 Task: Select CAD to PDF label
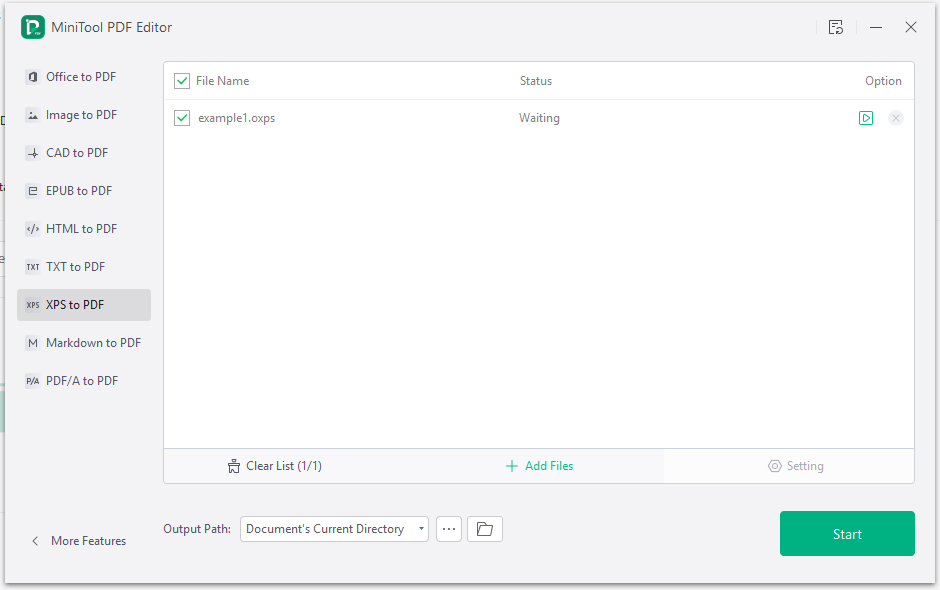(77, 153)
